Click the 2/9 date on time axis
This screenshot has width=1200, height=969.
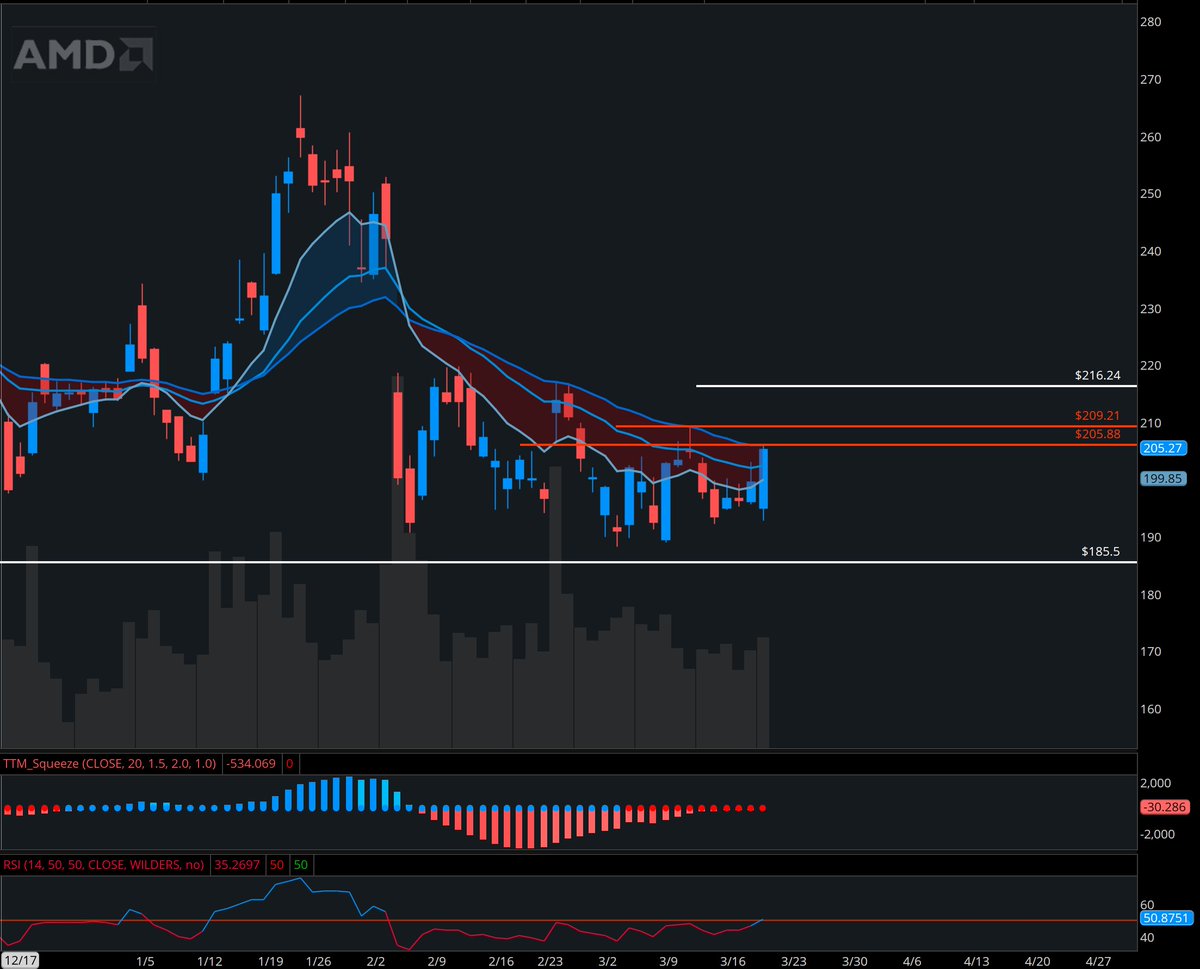(x=436, y=960)
